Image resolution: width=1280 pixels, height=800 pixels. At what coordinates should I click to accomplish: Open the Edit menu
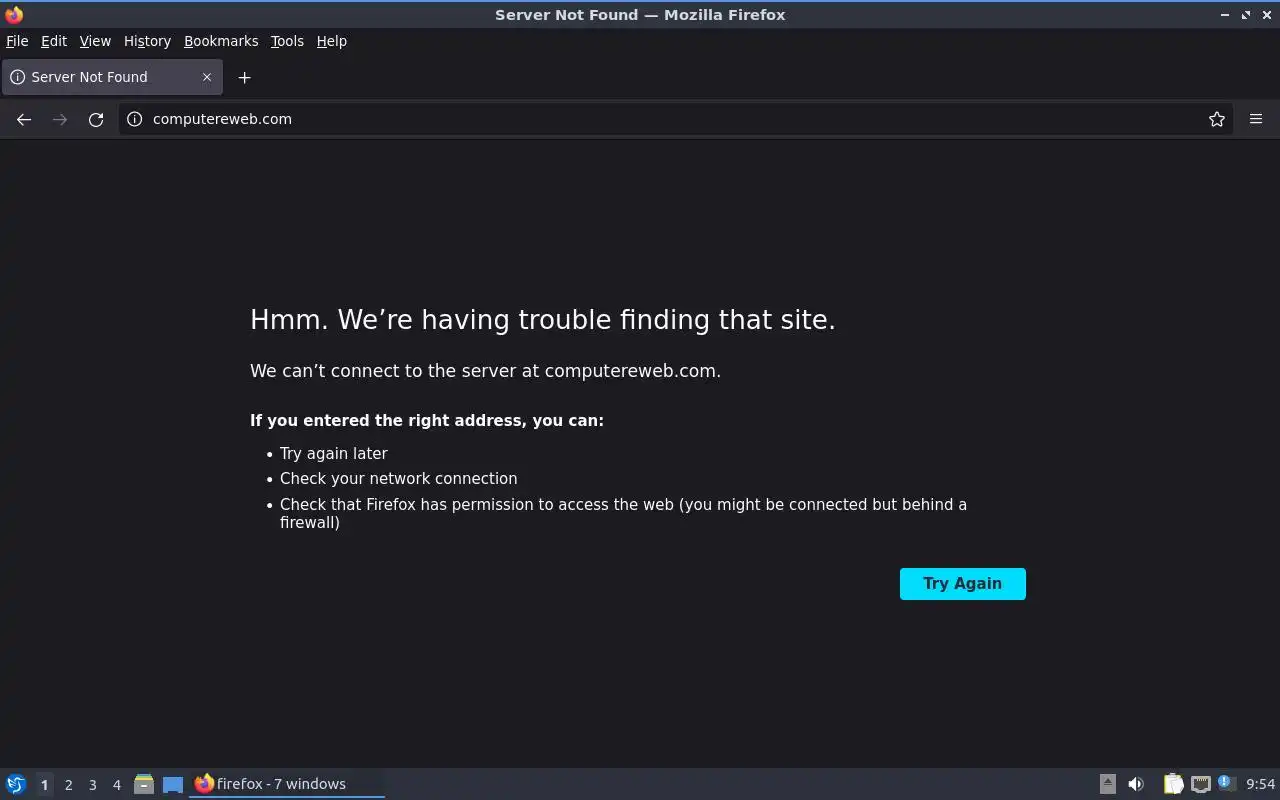coord(54,41)
